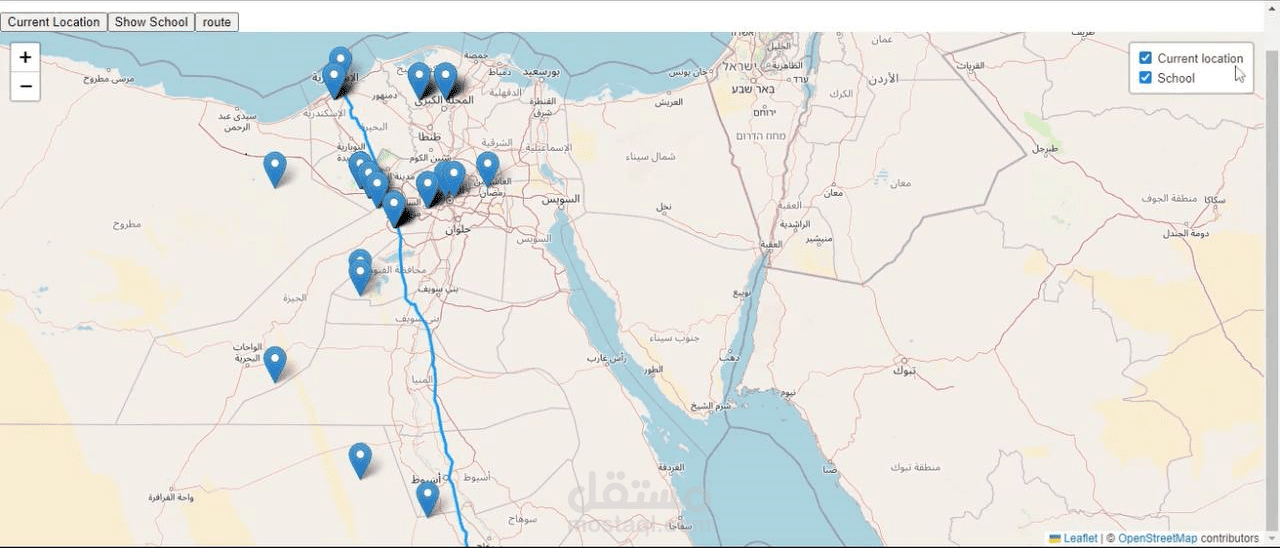
Task: Select the front marker of the Fayoum pair
Action: (360, 277)
